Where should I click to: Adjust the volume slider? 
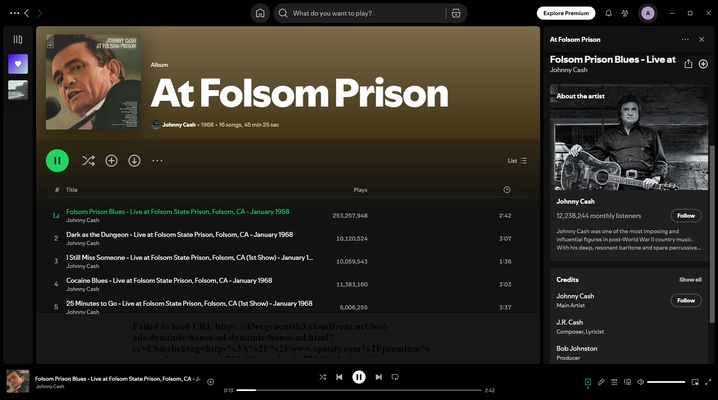pos(666,382)
